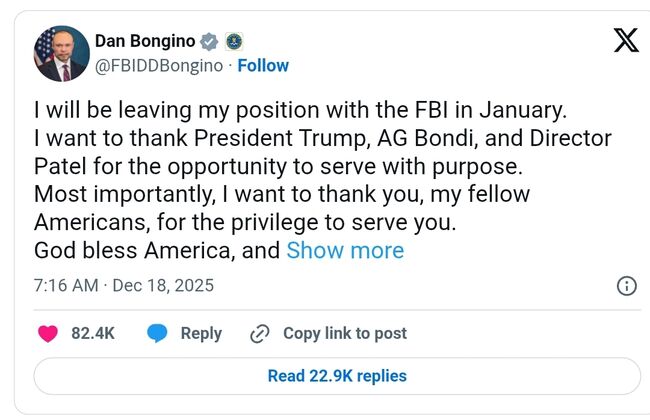The height and width of the screenshot is (420, 650).
Task: Click the 82.4K likes count
Action: (x=93, y=333)
